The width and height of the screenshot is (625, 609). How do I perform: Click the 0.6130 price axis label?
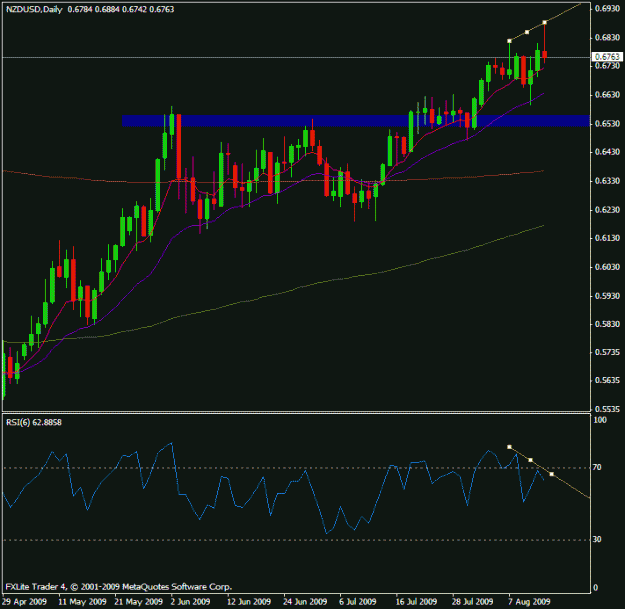607,238
